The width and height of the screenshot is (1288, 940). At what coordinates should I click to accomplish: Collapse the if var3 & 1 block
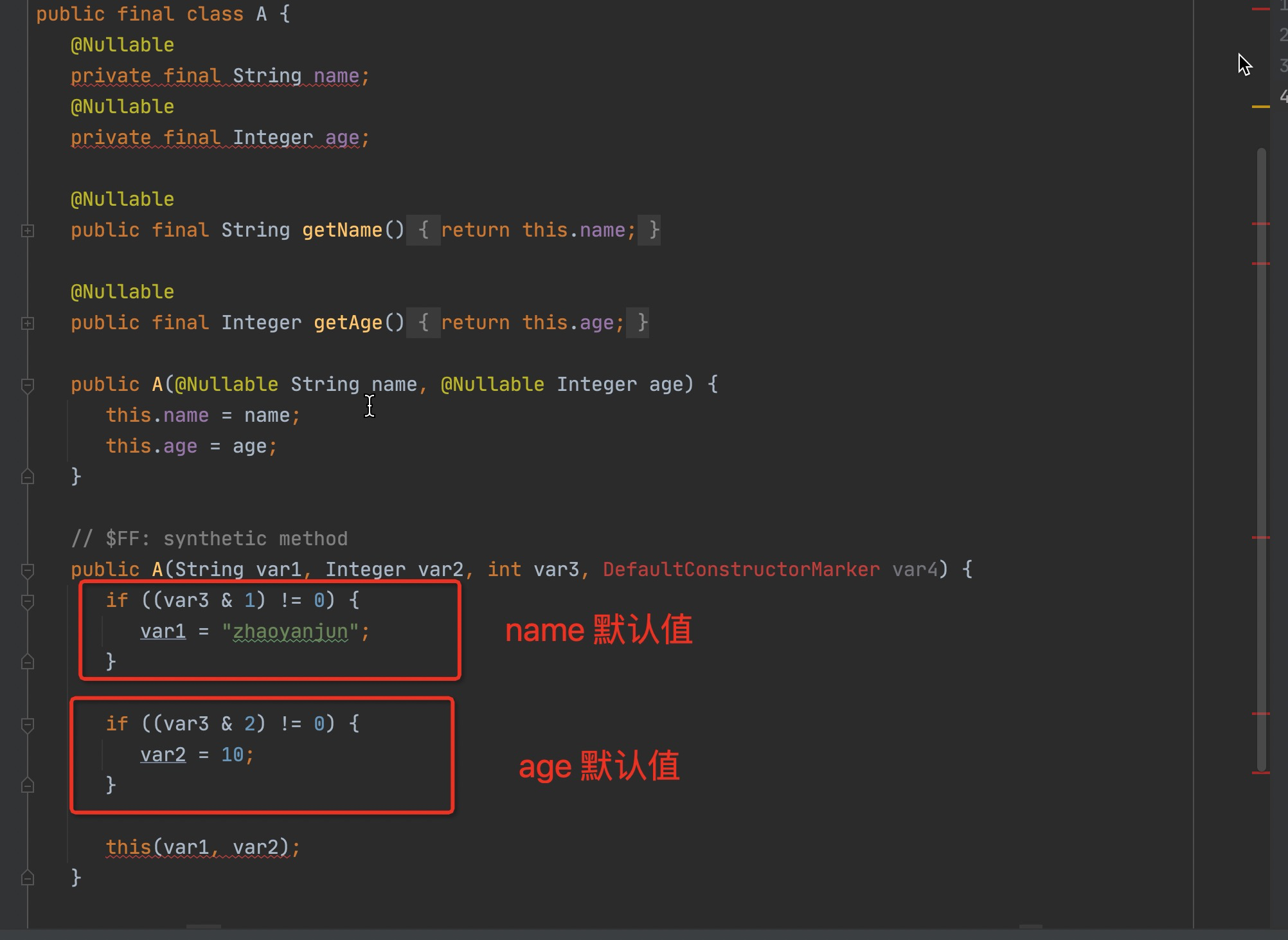tap(28, 601)
